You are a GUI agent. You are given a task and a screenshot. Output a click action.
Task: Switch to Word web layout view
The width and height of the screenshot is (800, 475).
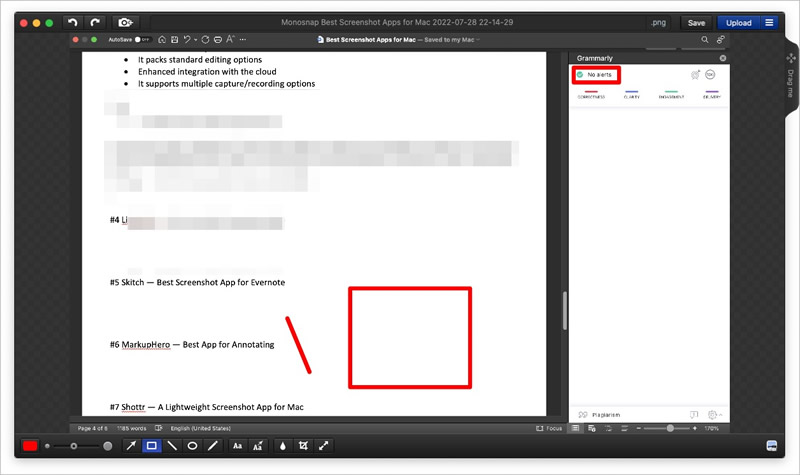[592, 429]
